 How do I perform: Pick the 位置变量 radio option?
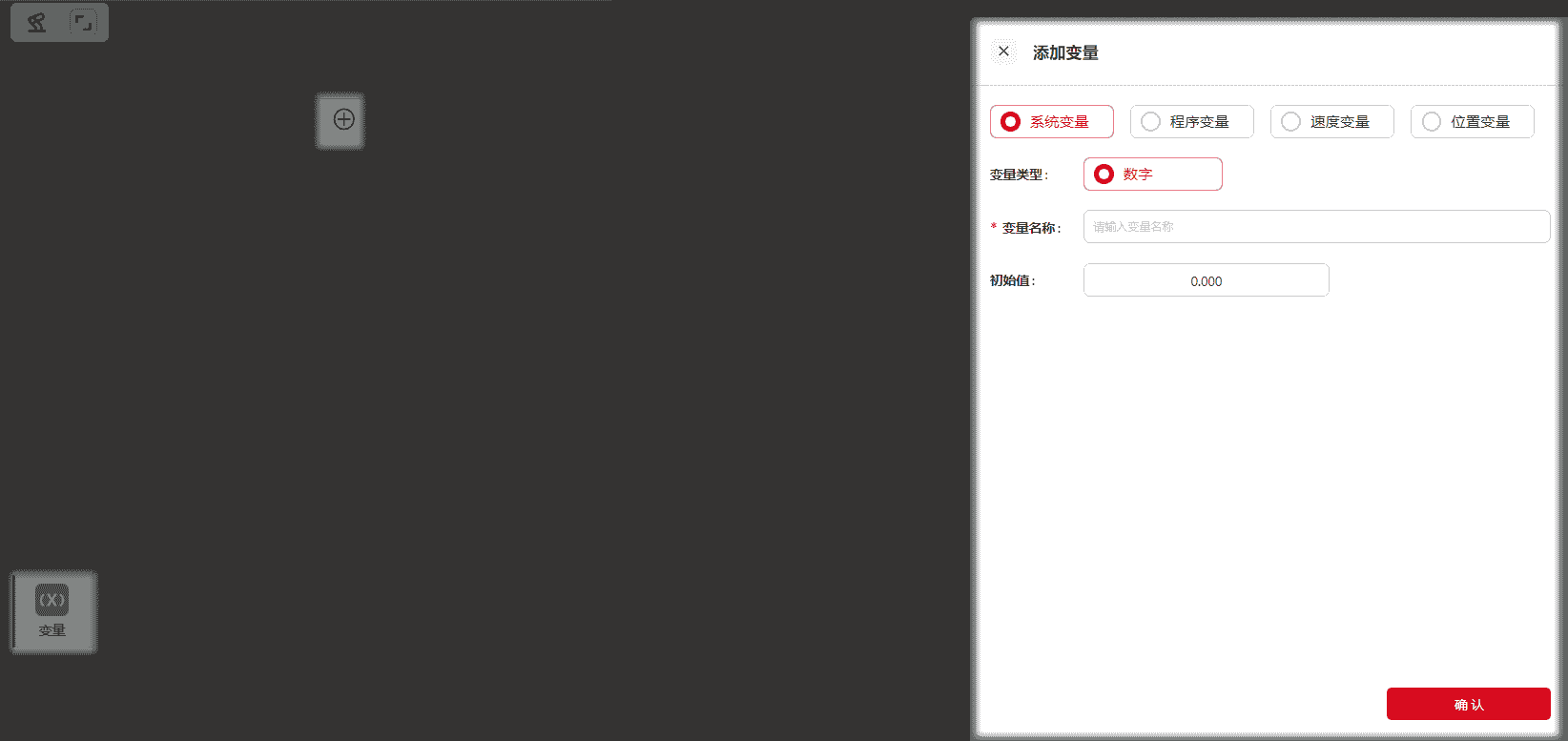[1472, 122]
